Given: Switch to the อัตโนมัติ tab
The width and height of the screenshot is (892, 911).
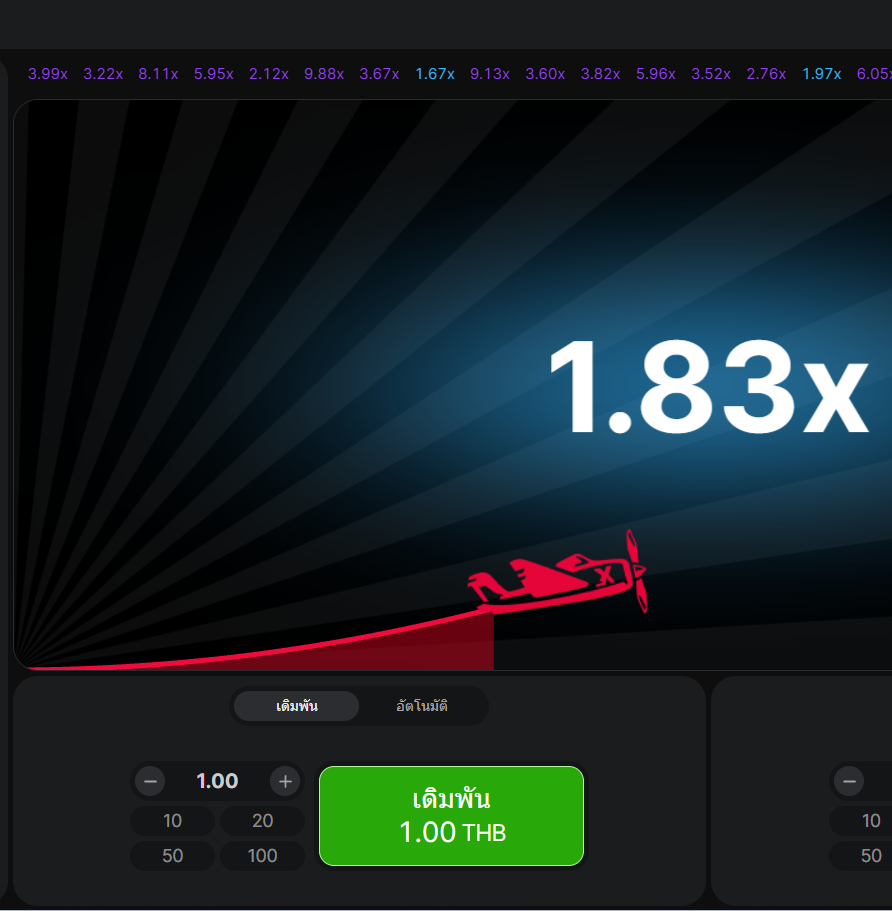Looking at the screenshot, I should (x=422, y=706).
